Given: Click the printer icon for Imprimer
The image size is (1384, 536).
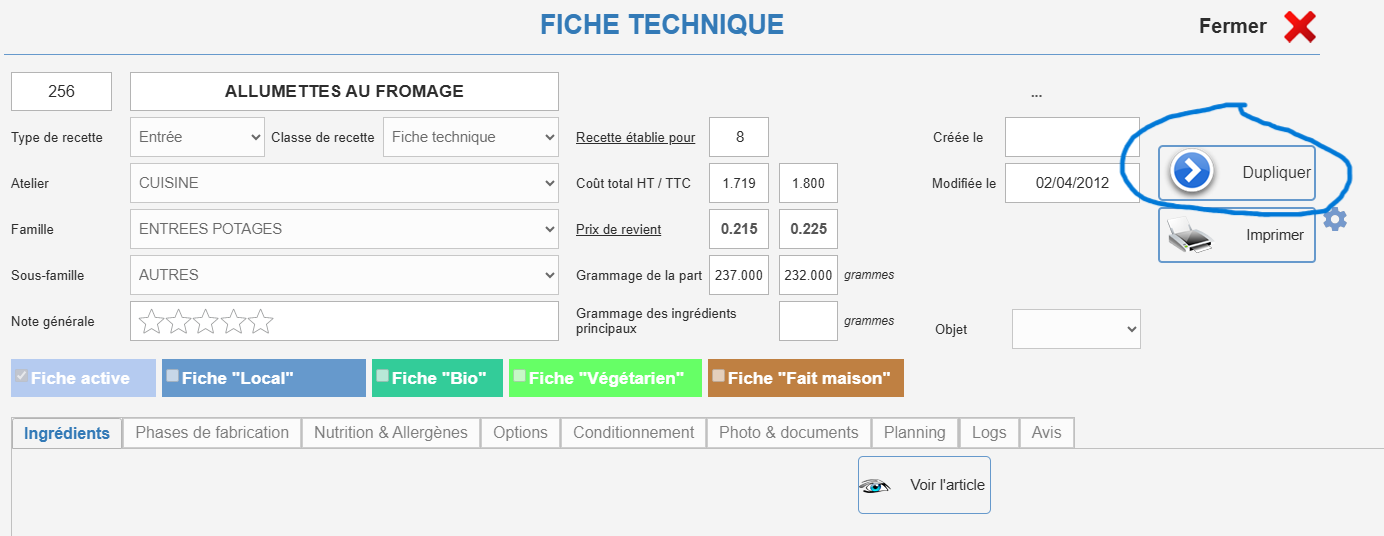Looking at the screenshot, I should pos(1190,235).
